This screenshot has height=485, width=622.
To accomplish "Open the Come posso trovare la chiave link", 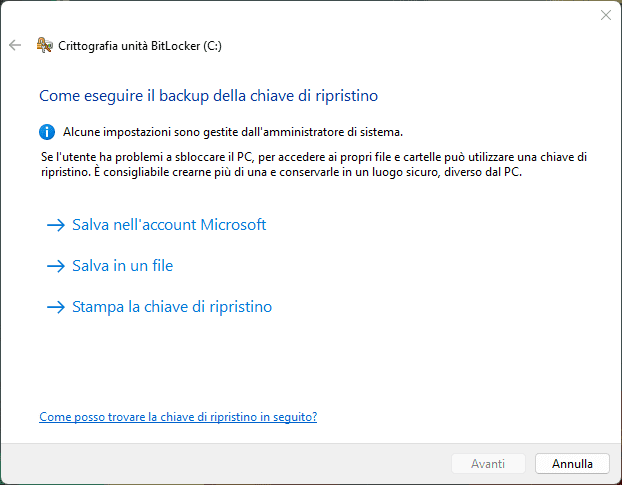I will pyautogui.click(x=178, y=416).
